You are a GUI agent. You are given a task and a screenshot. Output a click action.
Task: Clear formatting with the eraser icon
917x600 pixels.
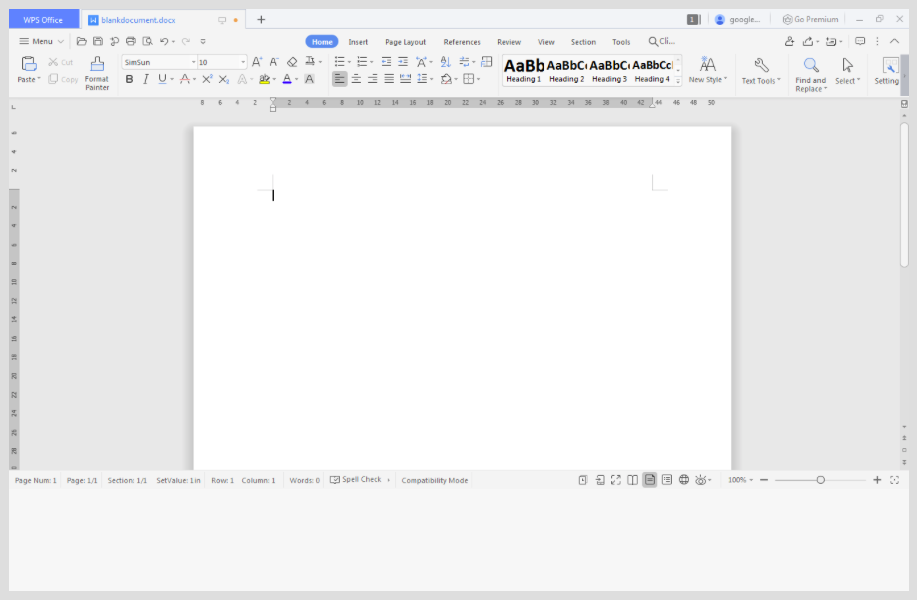point(292,62)
